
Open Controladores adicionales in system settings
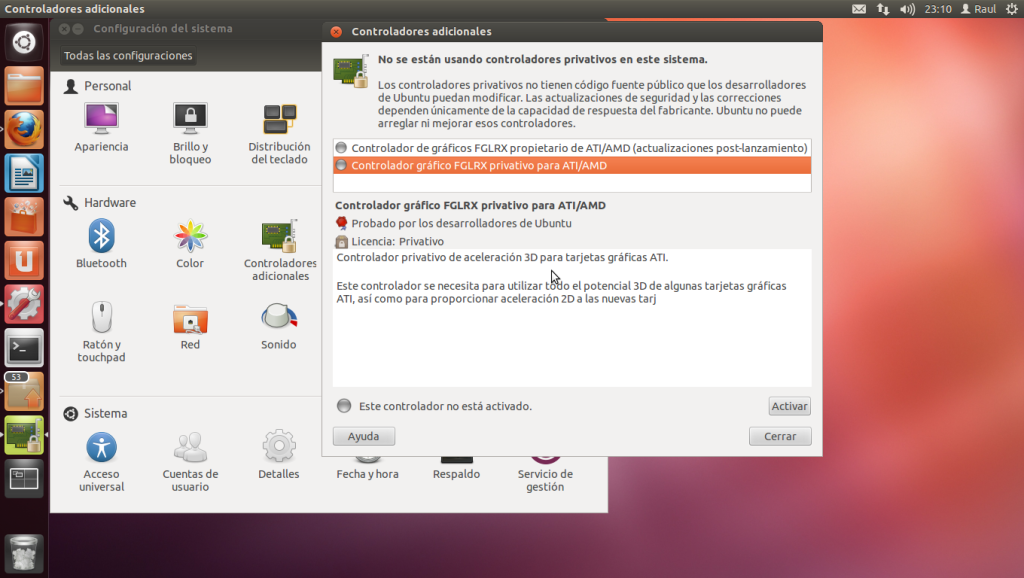click(280, 251)
